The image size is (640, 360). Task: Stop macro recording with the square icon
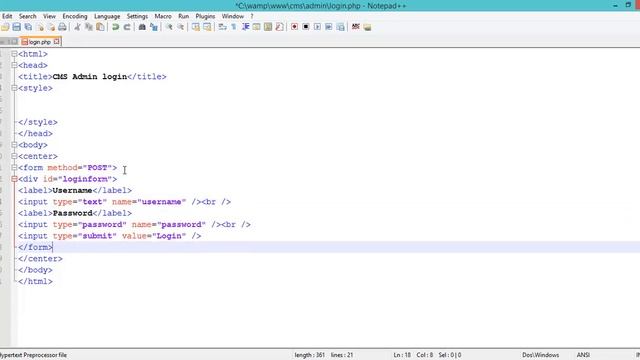click(306, 27)
